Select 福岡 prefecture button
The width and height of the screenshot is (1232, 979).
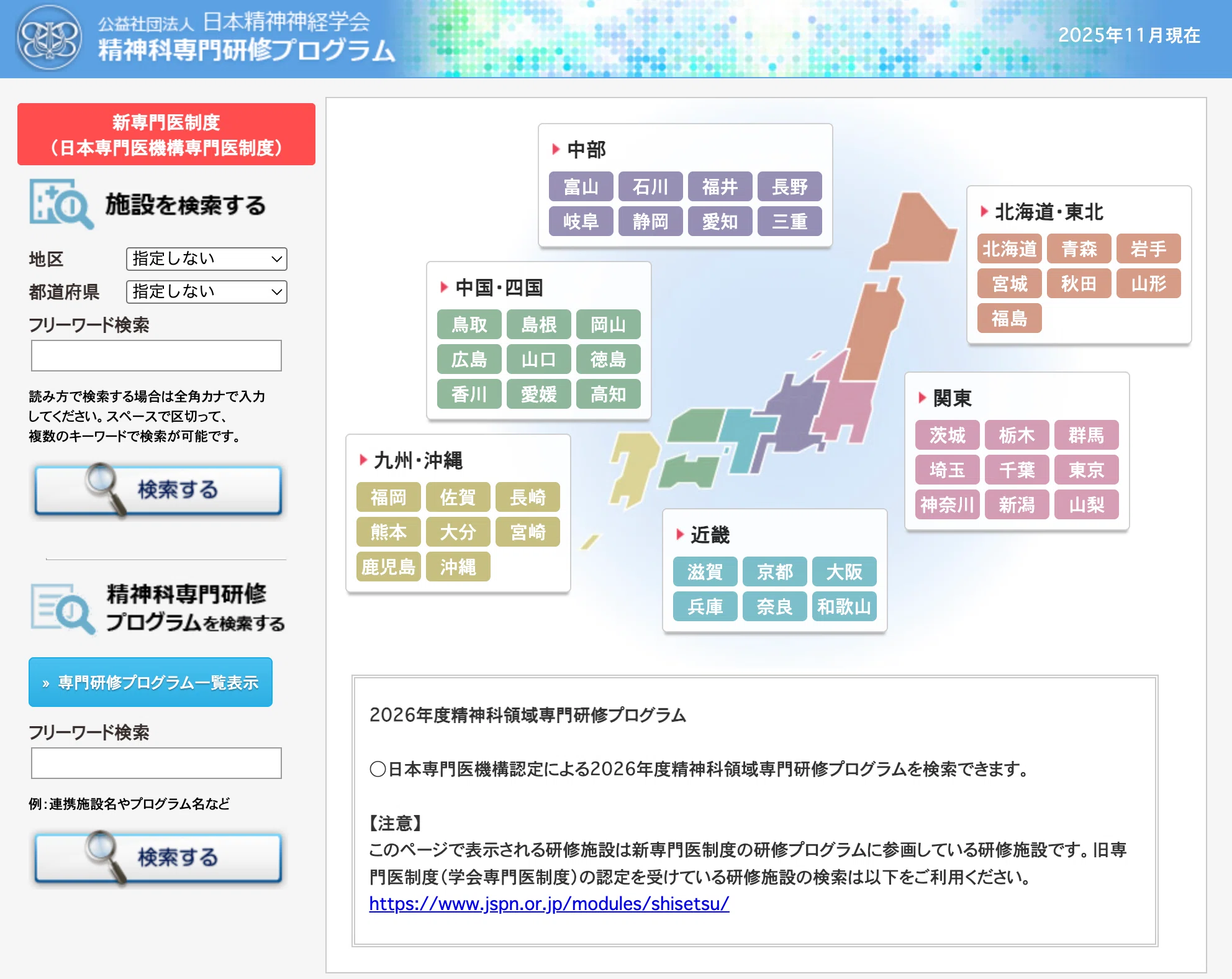point(389,497)
